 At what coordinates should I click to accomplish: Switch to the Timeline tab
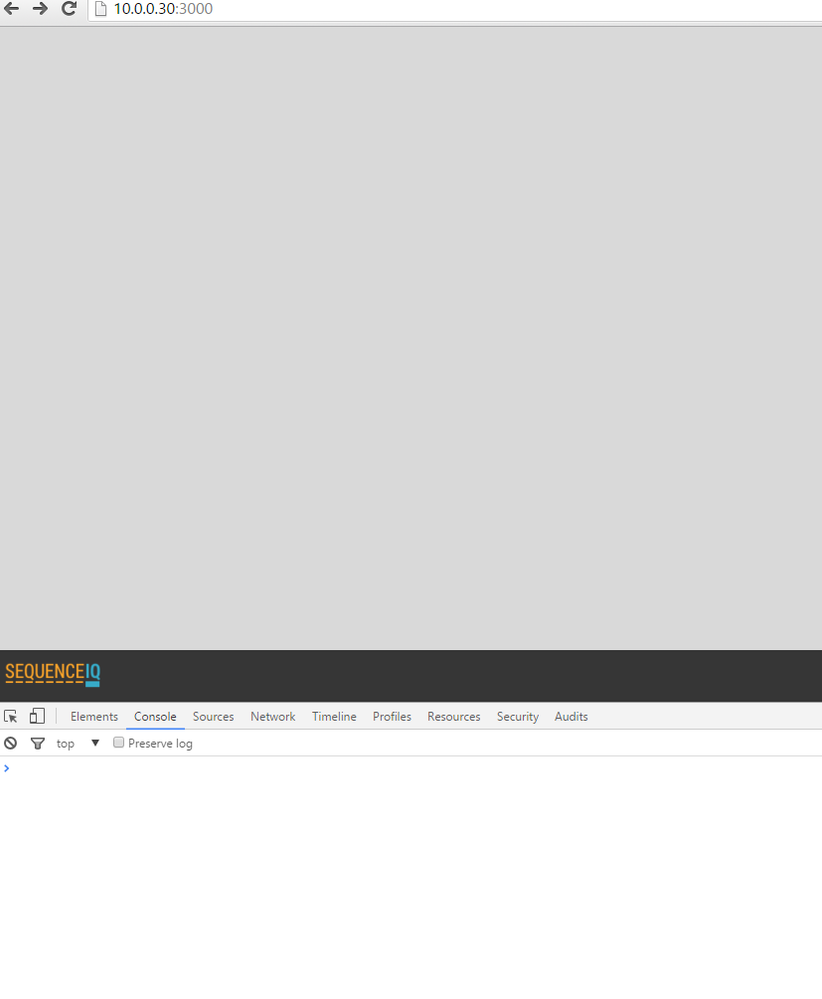(334, 716)
